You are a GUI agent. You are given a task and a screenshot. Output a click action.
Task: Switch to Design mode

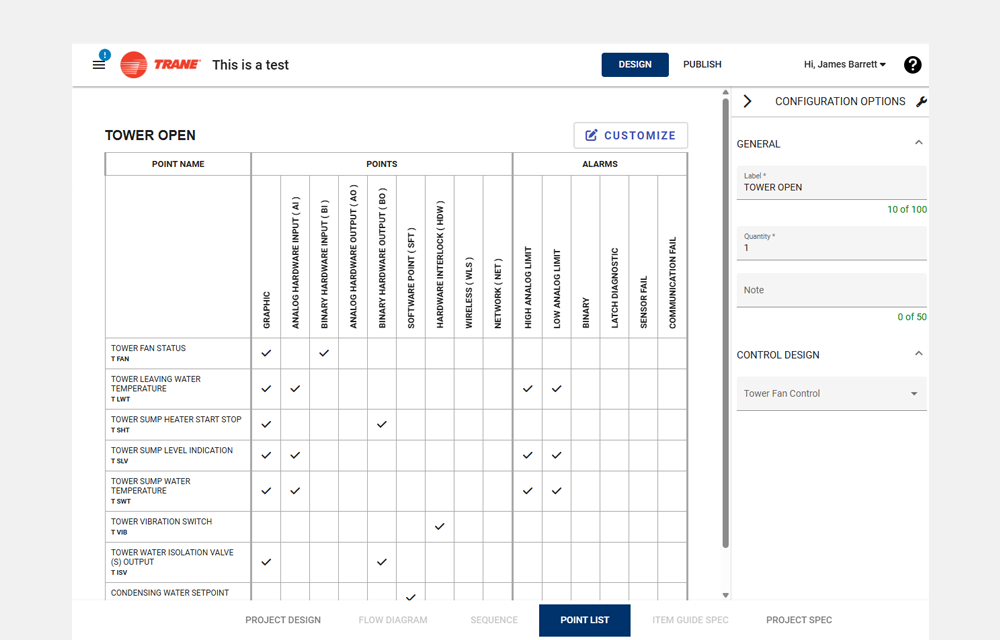[x=635, y=64]
